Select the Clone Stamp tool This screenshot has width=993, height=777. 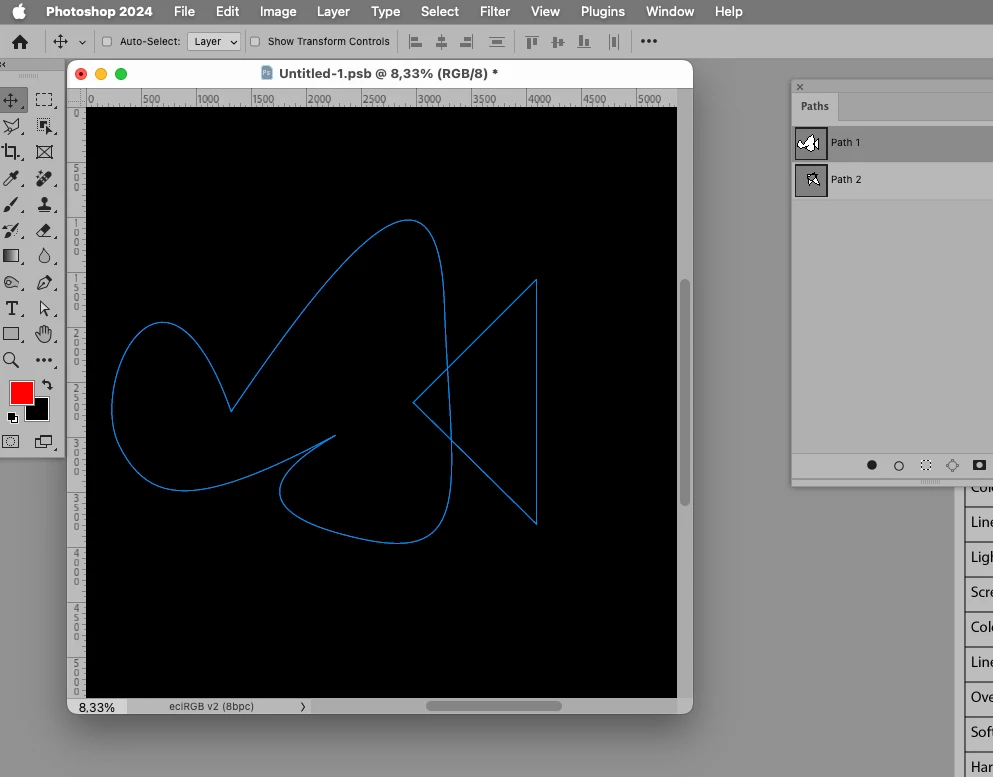[44, 205]
